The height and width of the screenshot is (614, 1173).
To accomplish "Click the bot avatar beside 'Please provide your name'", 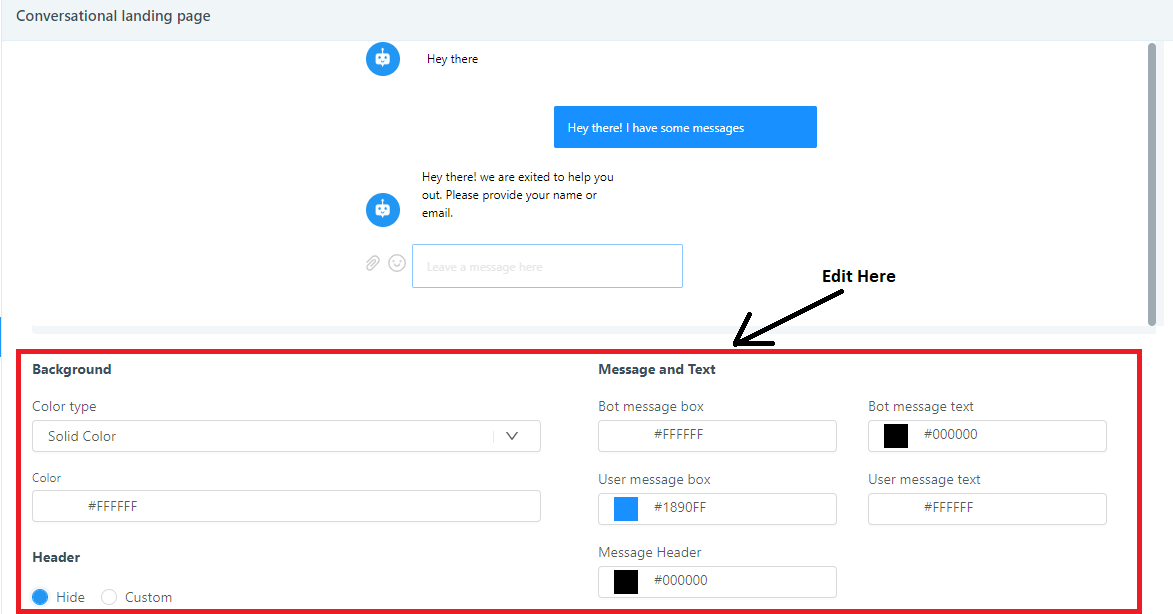I will [x=383, y=210].
